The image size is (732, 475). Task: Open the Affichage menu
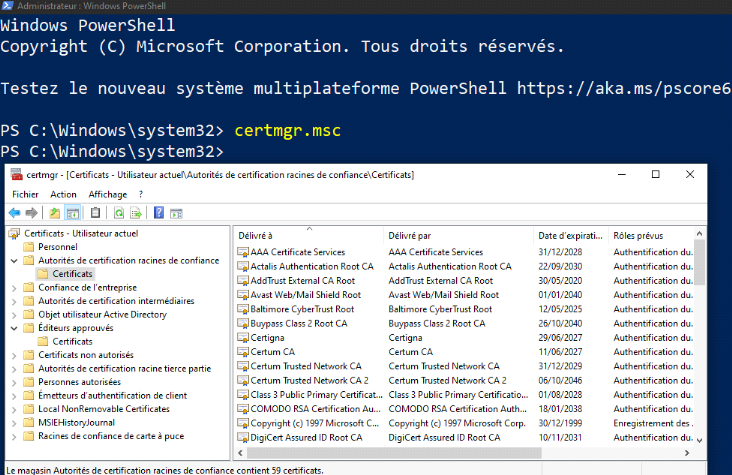tap(108, 194)
